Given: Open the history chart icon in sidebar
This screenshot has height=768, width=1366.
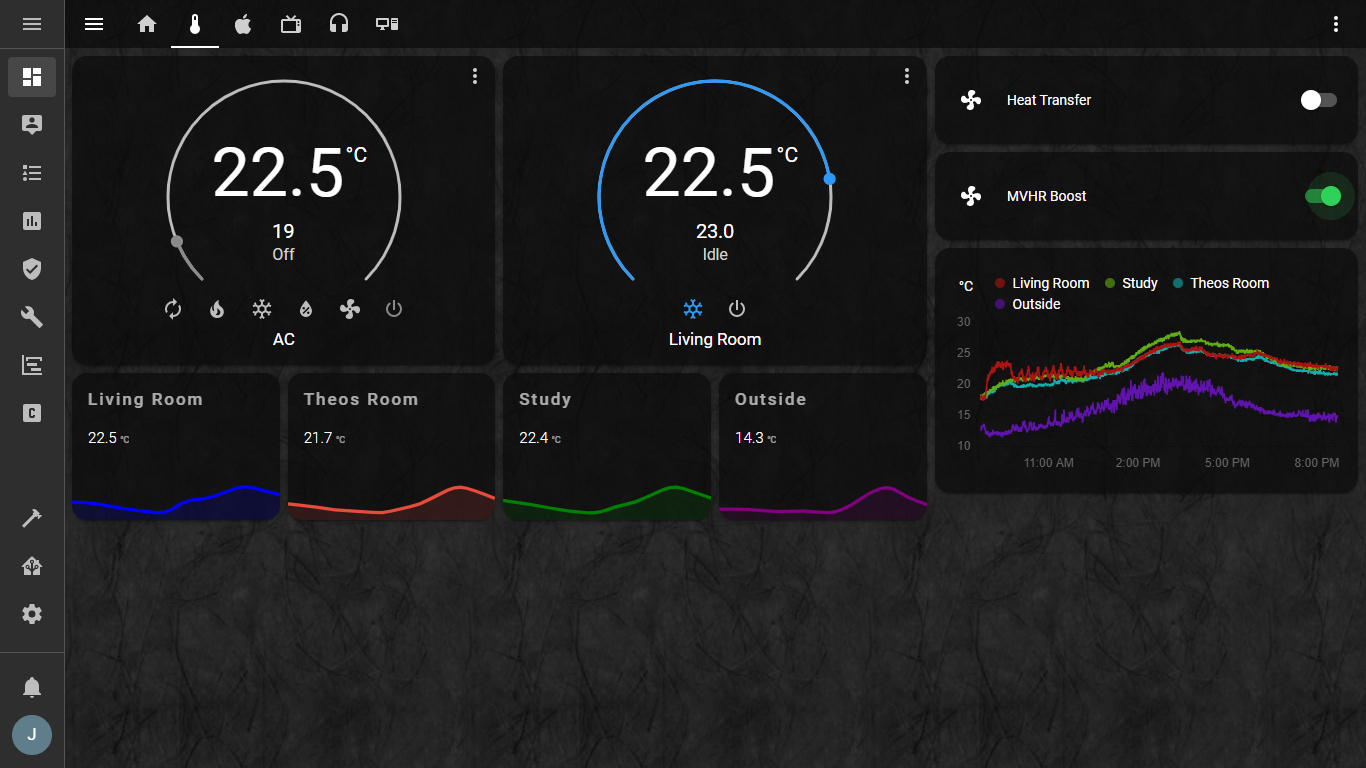Looking at the screenshot, I should (31, 221).
